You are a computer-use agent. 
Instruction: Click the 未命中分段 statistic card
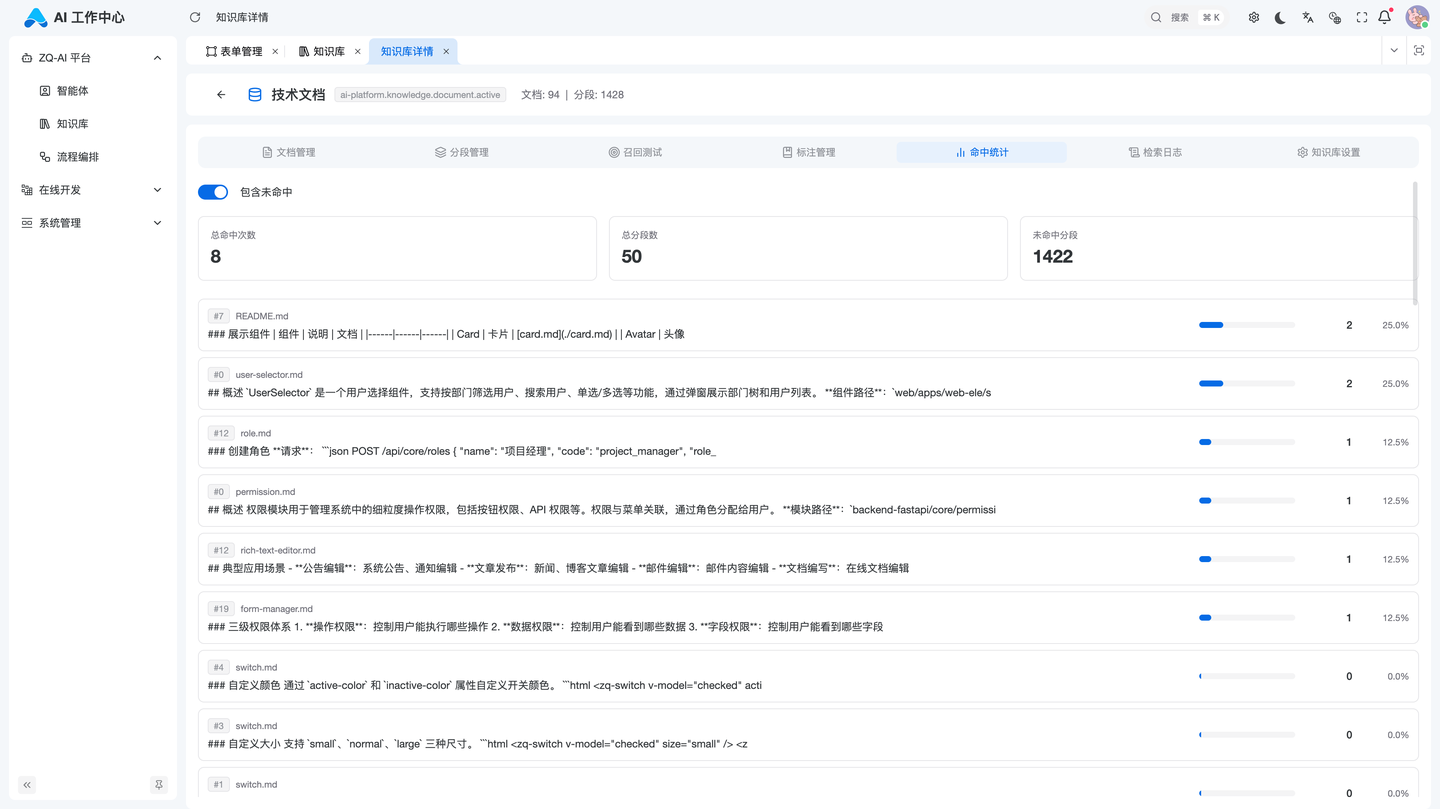(1219, 248)
